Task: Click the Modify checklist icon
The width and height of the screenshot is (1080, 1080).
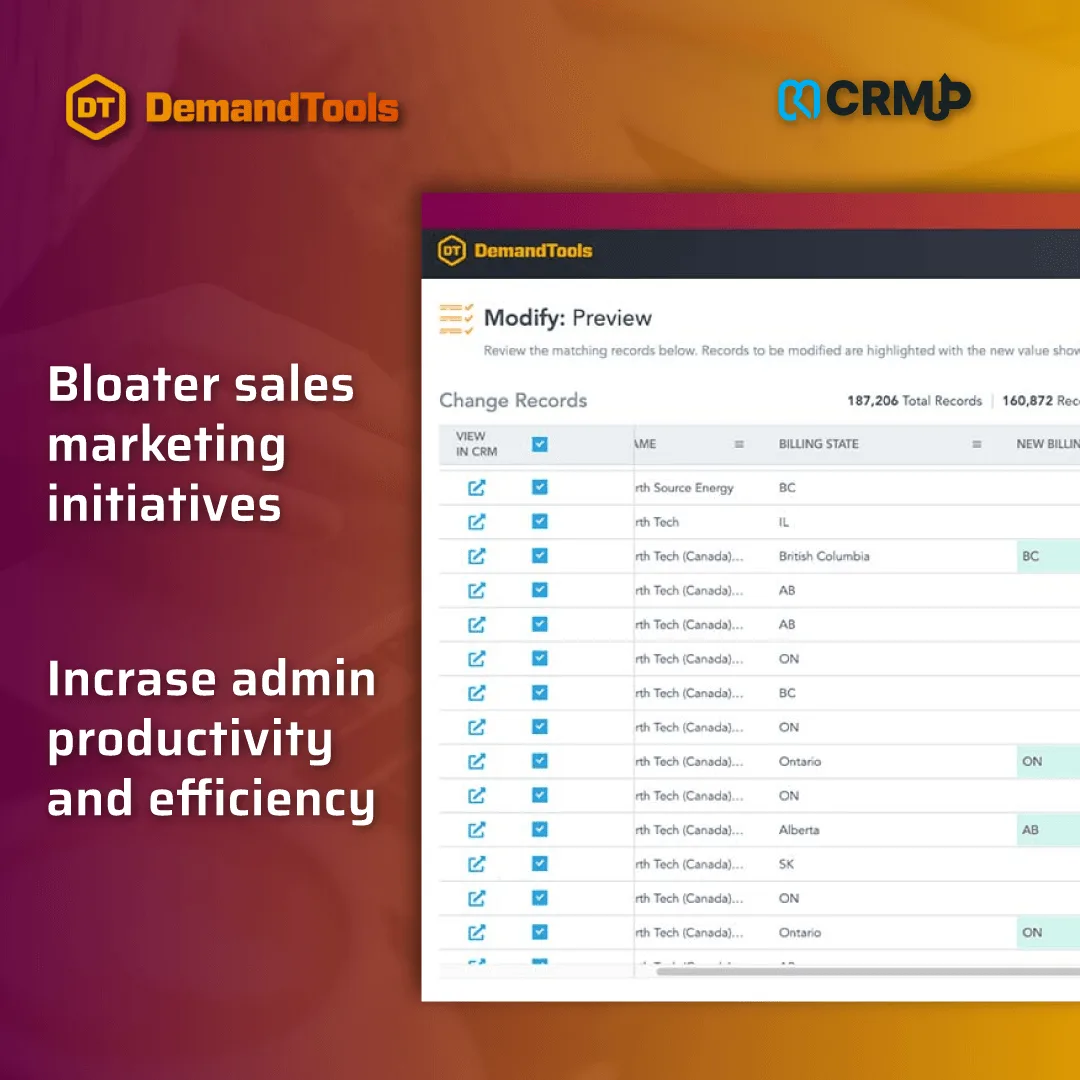Action: pyautogui.click(x=455, y=317)
